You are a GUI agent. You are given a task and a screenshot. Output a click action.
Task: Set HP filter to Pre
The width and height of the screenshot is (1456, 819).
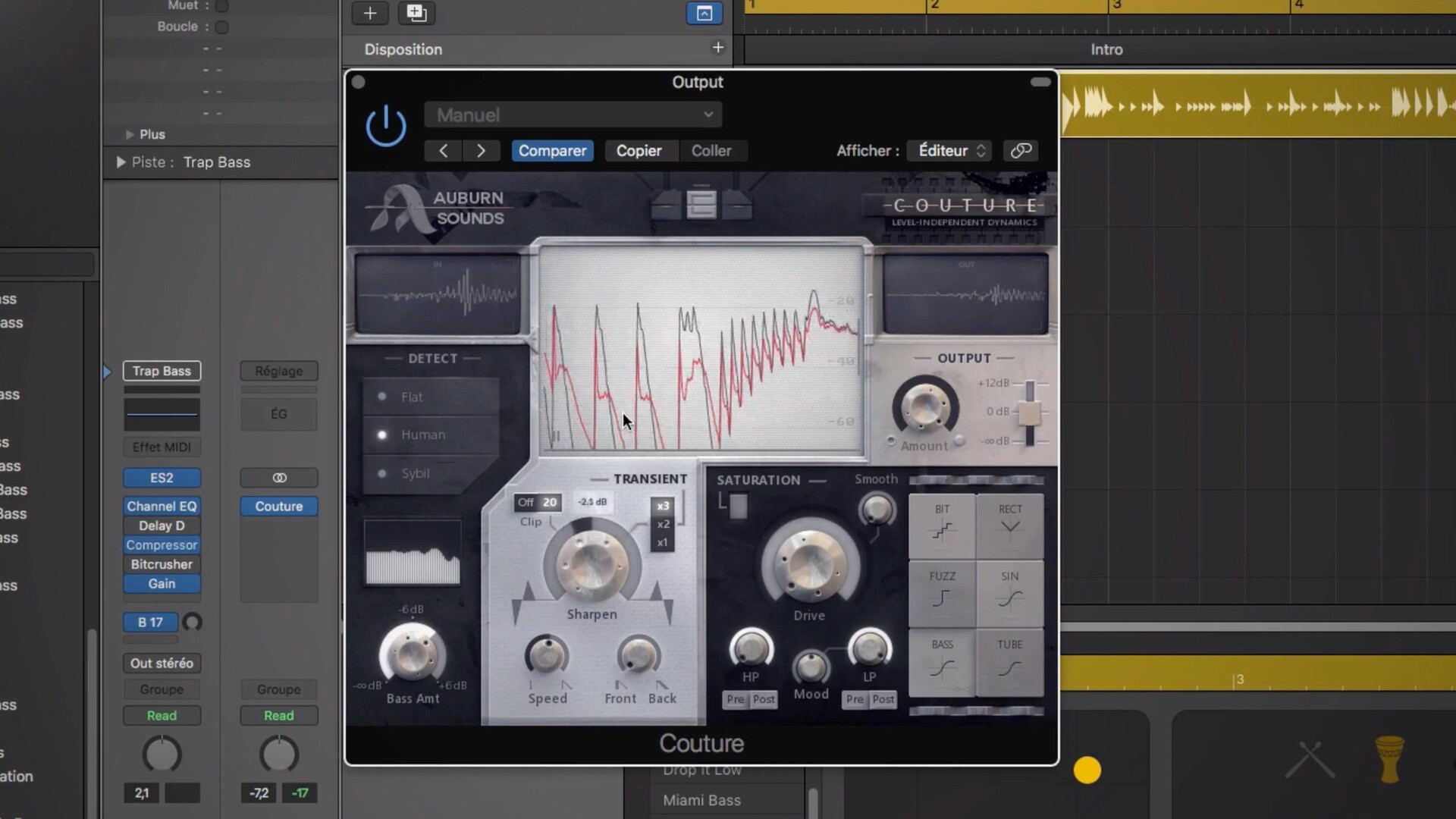(x=736, y=699)
